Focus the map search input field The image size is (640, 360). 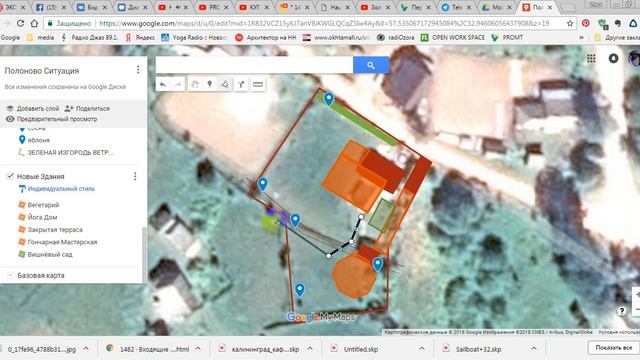254,65
